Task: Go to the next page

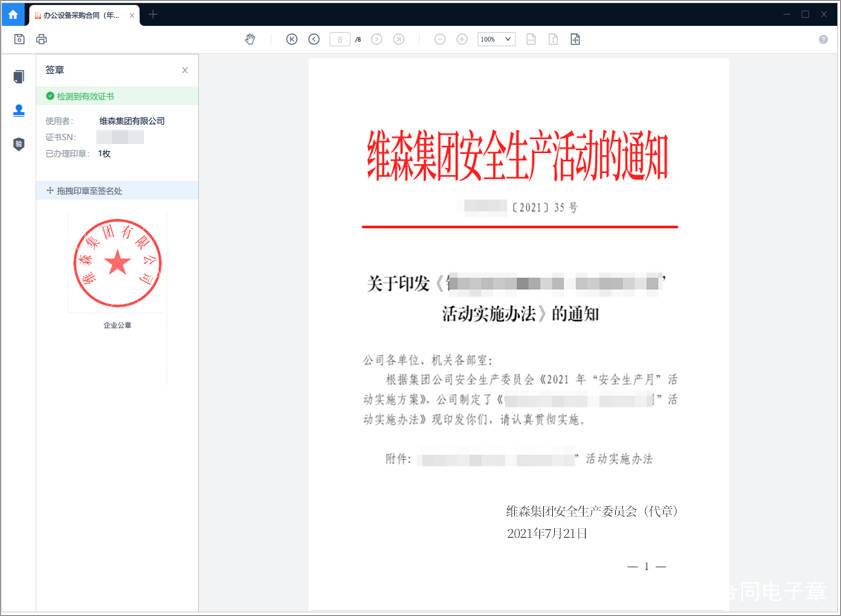Action: click(377, 39)
